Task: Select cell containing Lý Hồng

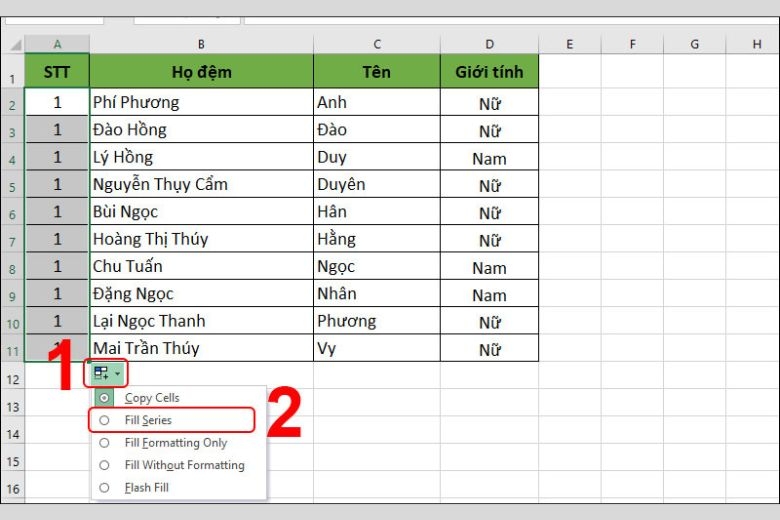Action: (201, 157)
